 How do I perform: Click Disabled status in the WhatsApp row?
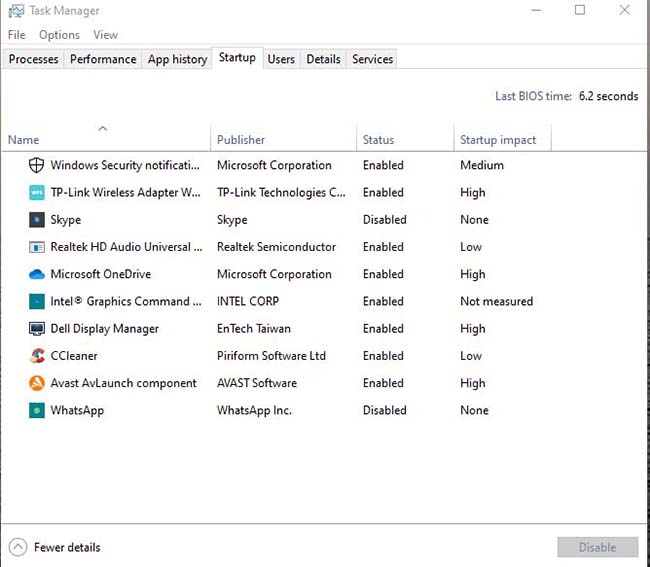coord(385,410)
